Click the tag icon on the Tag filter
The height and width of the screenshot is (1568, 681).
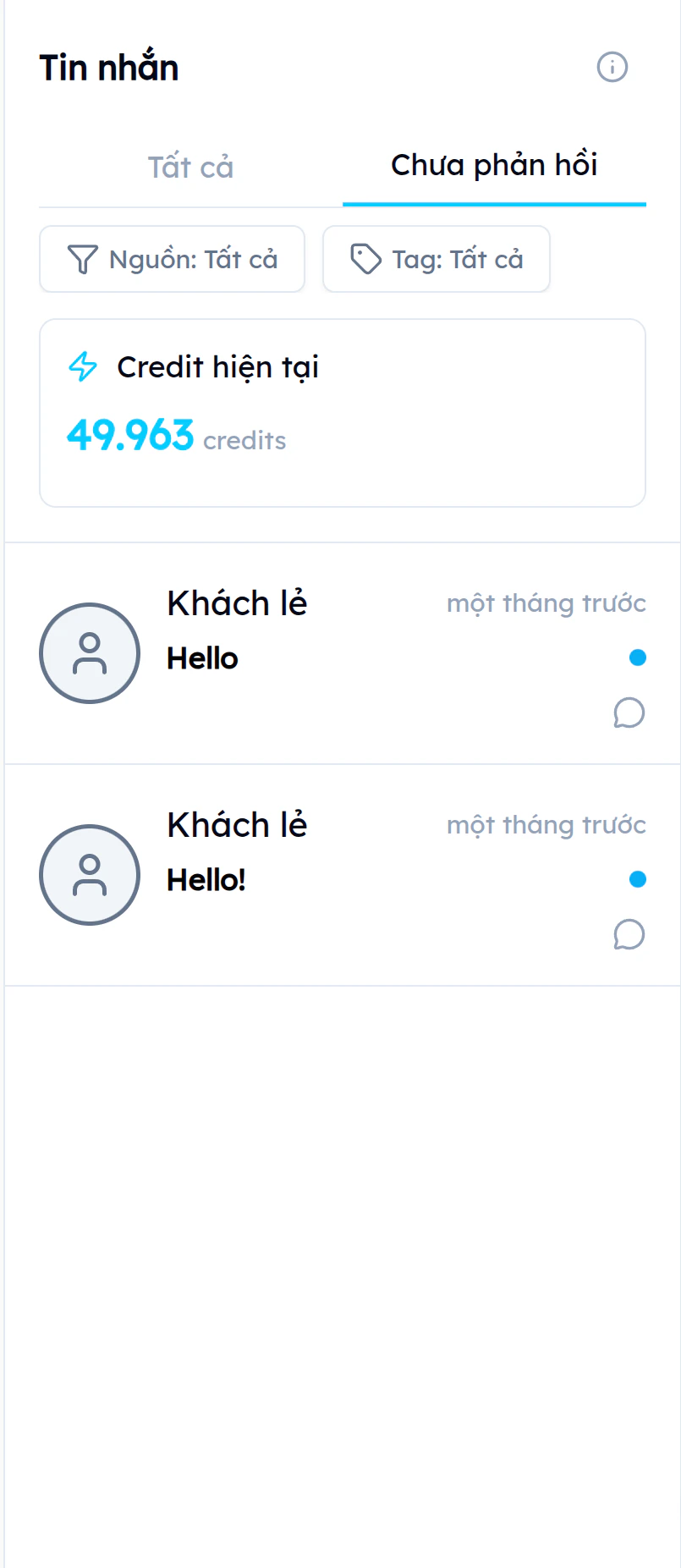[367, 259]
